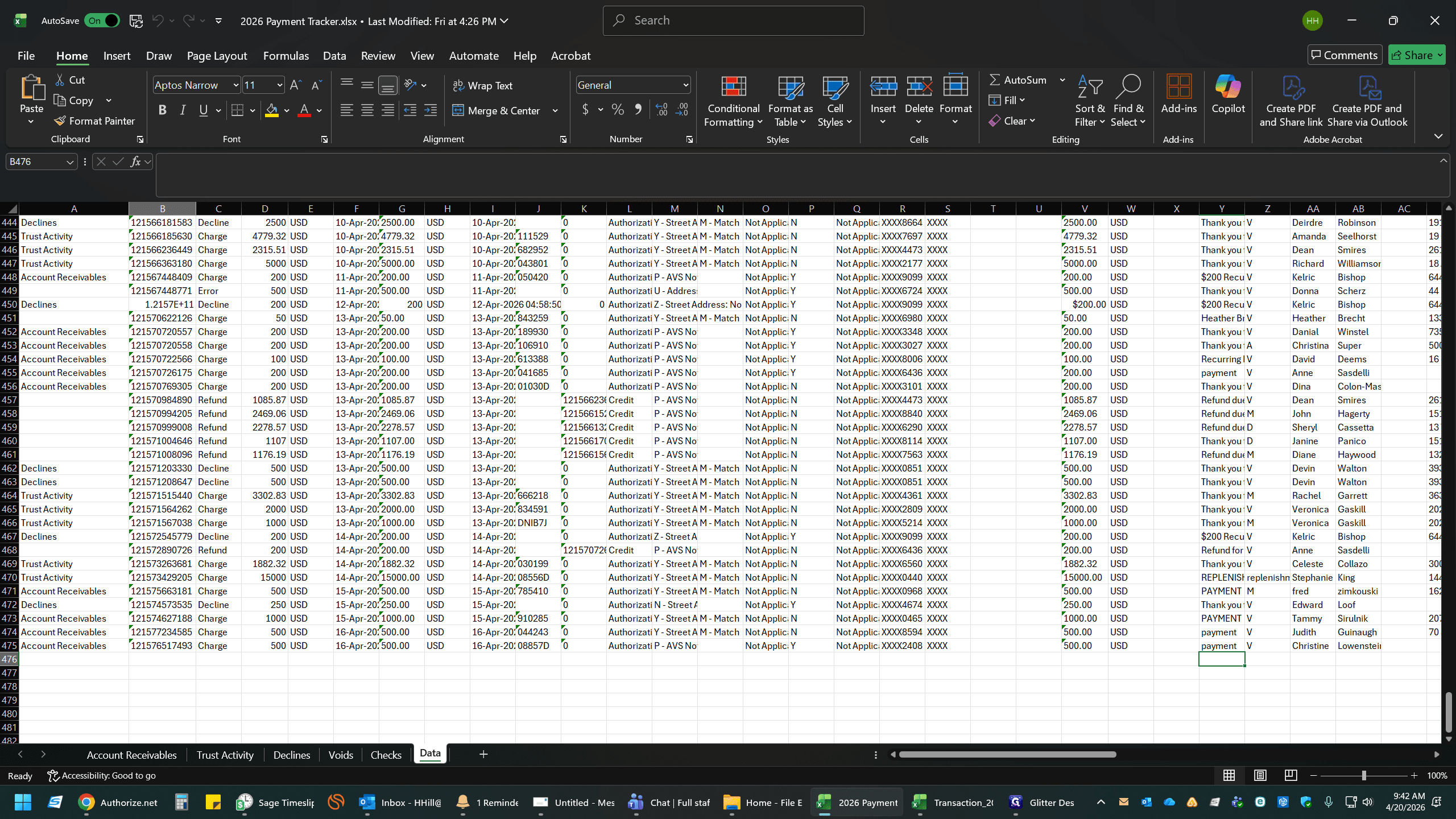
Task: Set Bottom Align vertical alignment
Action: [388, 86]
